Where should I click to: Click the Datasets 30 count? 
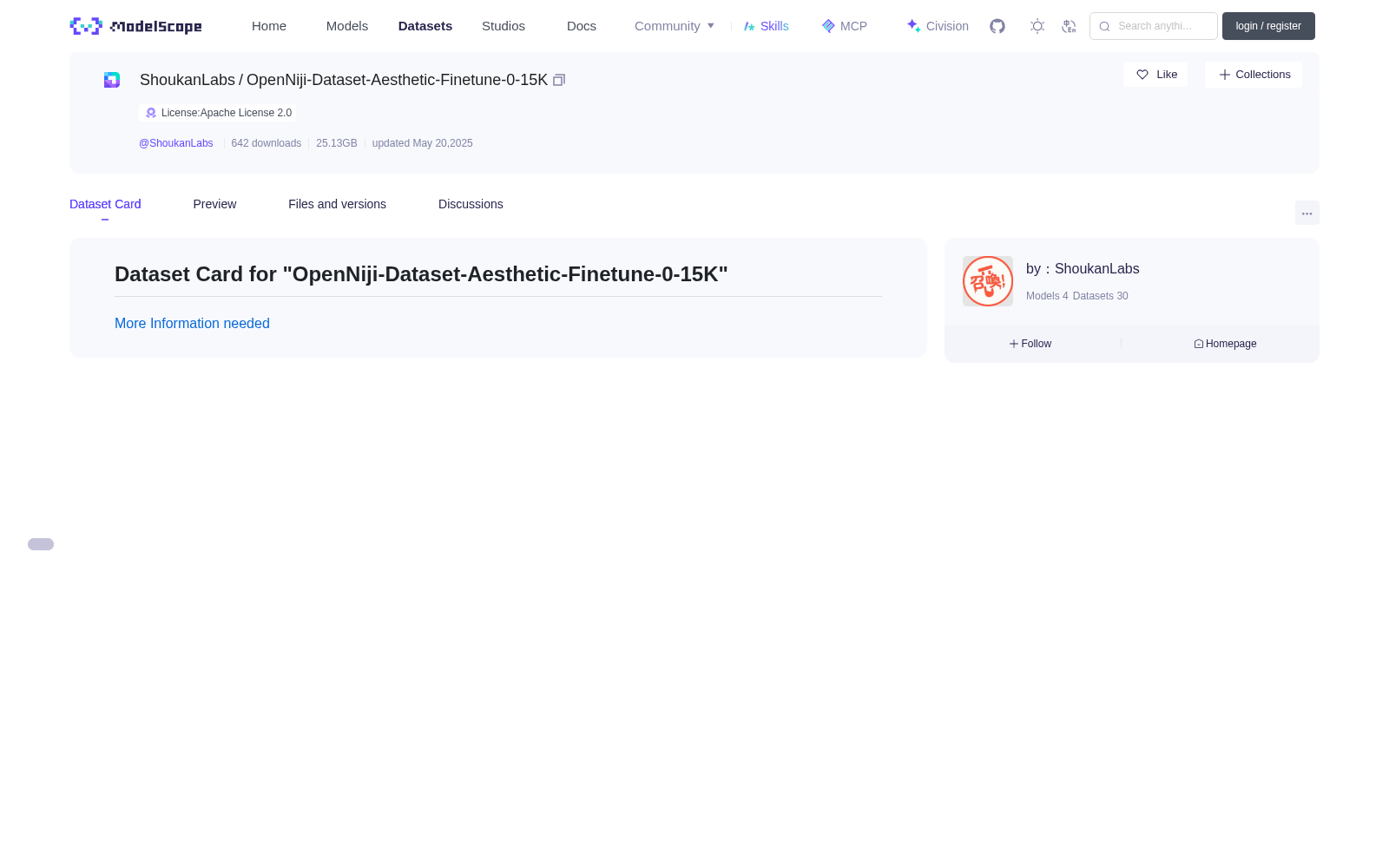click(x=1101, y=296)
